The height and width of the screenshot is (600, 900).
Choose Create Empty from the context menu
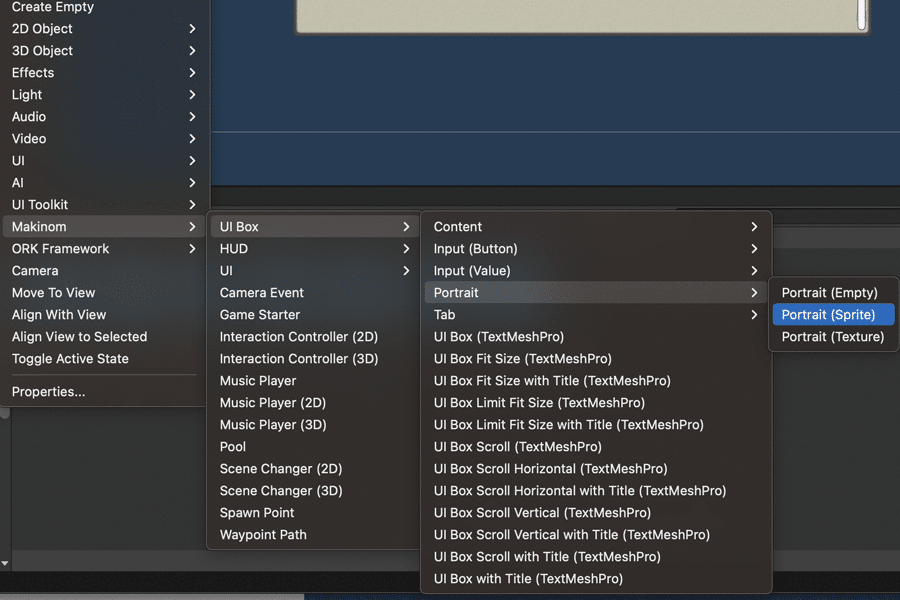coord(103,7)
